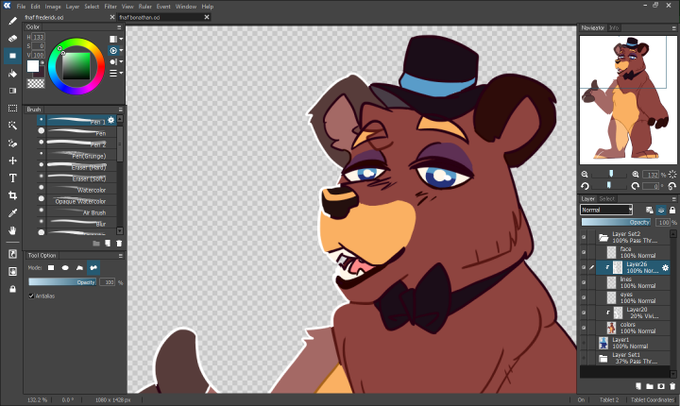This screenshot has width=680, height=406.
Task: Open the Ruler menu
Action: pos(145,7)
